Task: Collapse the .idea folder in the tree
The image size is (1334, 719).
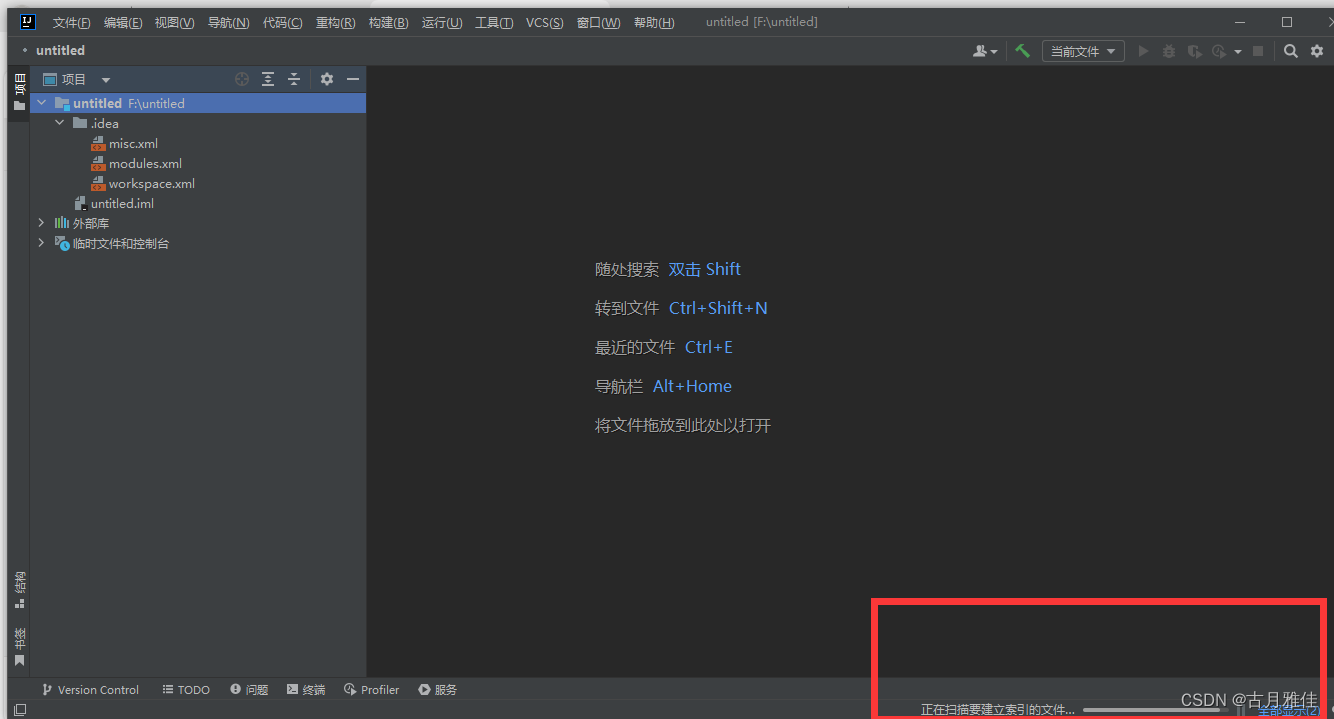Action: [59, 122]
